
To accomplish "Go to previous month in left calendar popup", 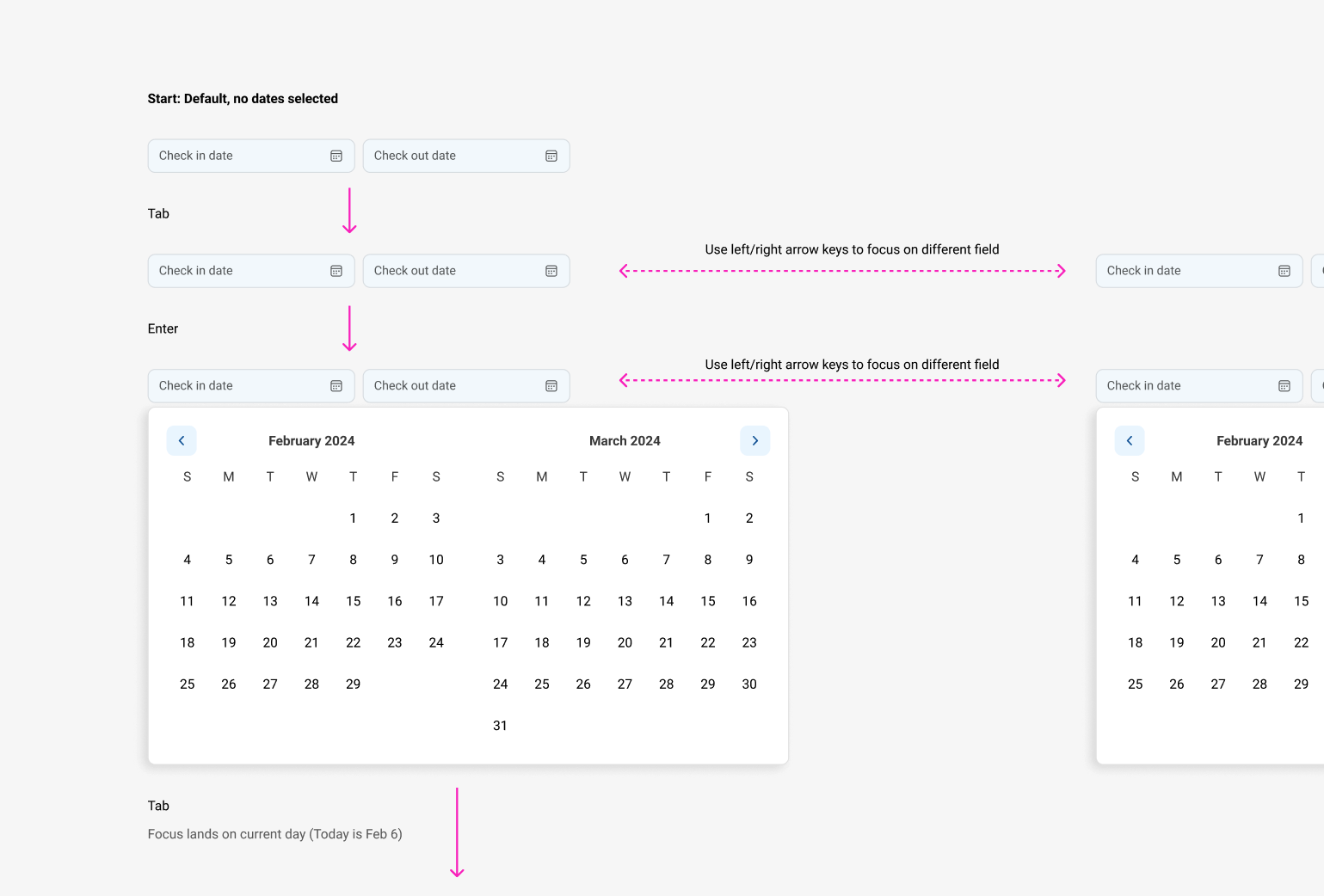I will pyautogui.click(x=182, y=440).
